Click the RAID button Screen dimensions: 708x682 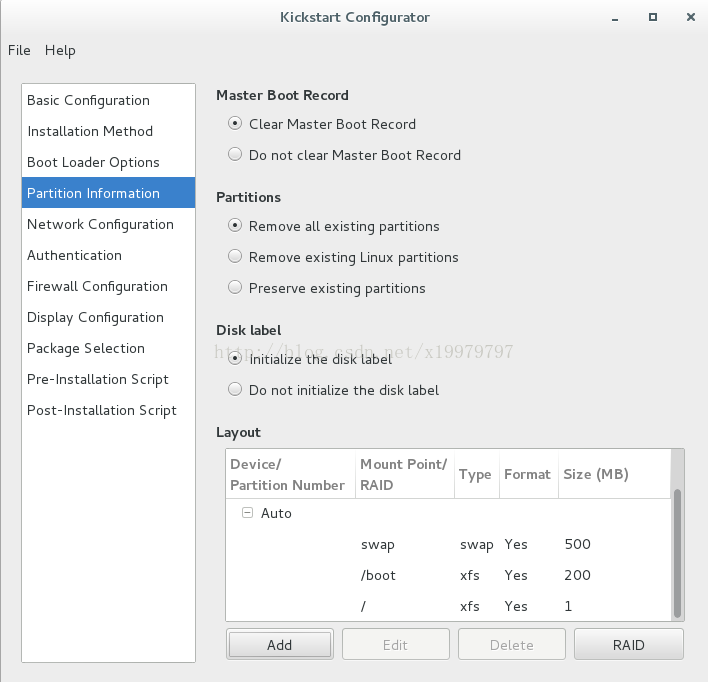629,645
